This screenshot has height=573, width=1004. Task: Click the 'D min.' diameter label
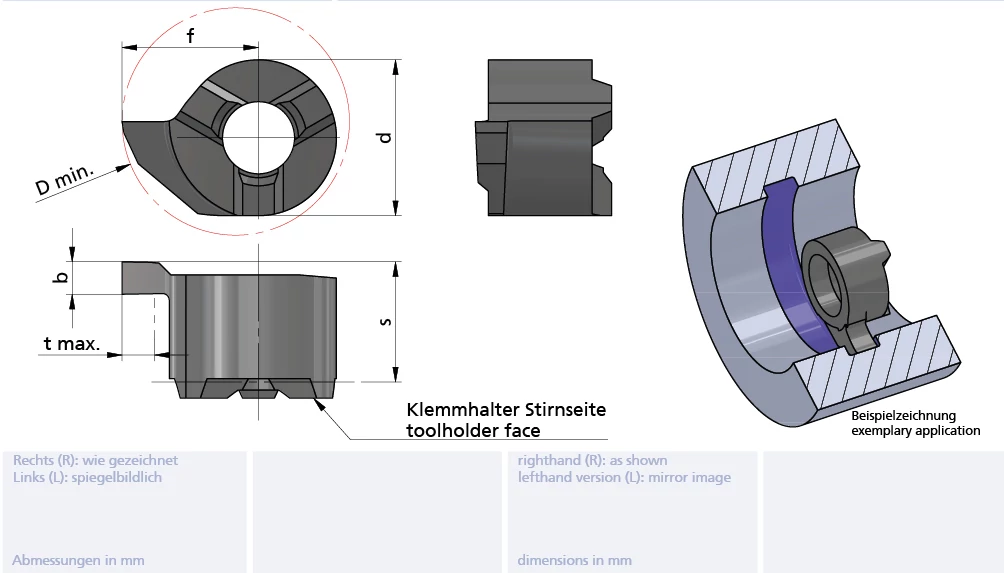64,181
